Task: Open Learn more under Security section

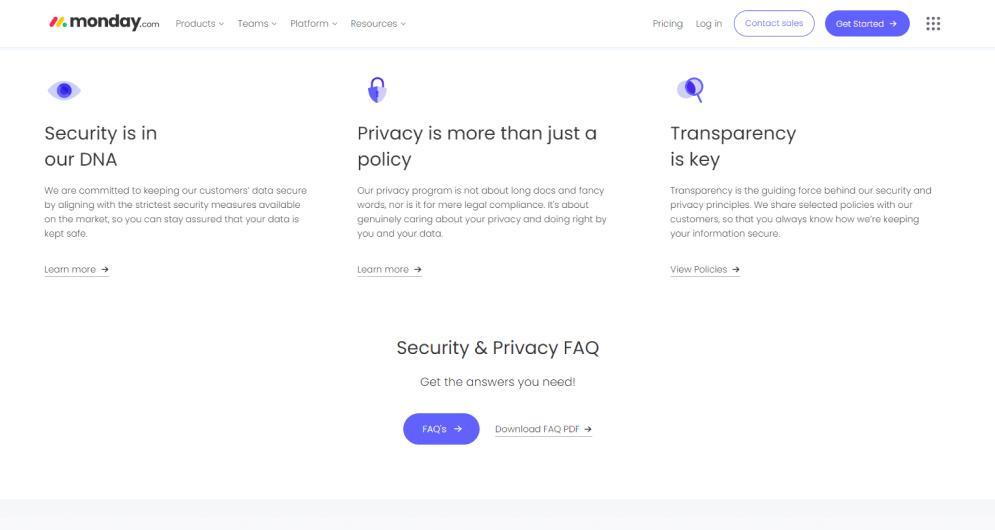Action: coord(70,270)
